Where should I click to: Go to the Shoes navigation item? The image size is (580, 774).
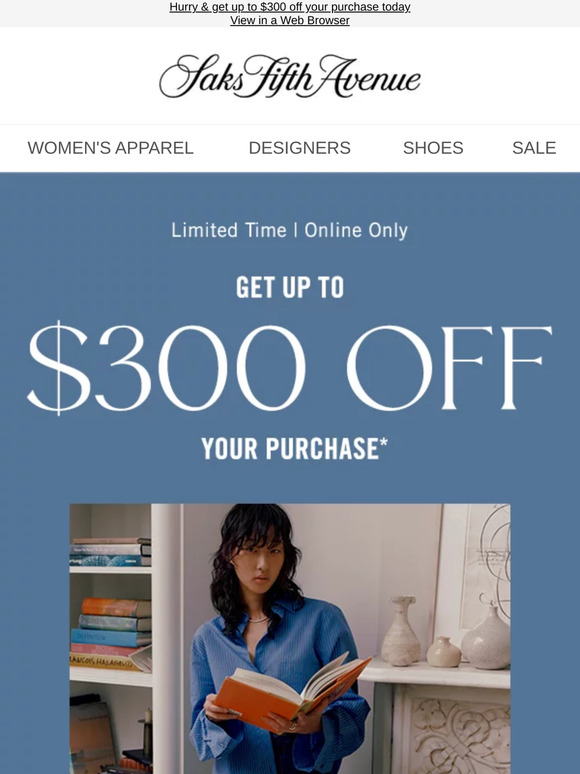[x=433, y=148]
